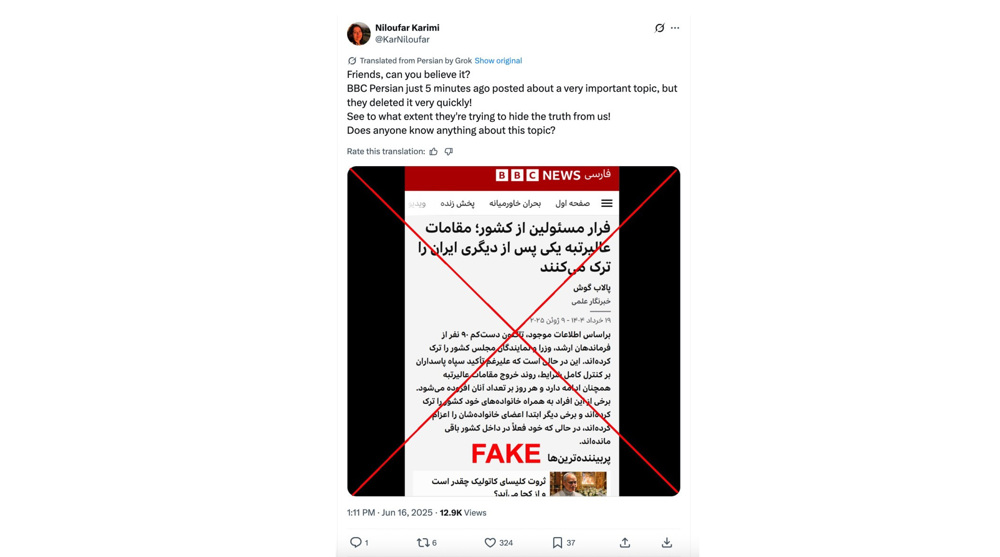Like the post via the heart icon
This screenshot has height=557, width=1000.
point(490,542)
